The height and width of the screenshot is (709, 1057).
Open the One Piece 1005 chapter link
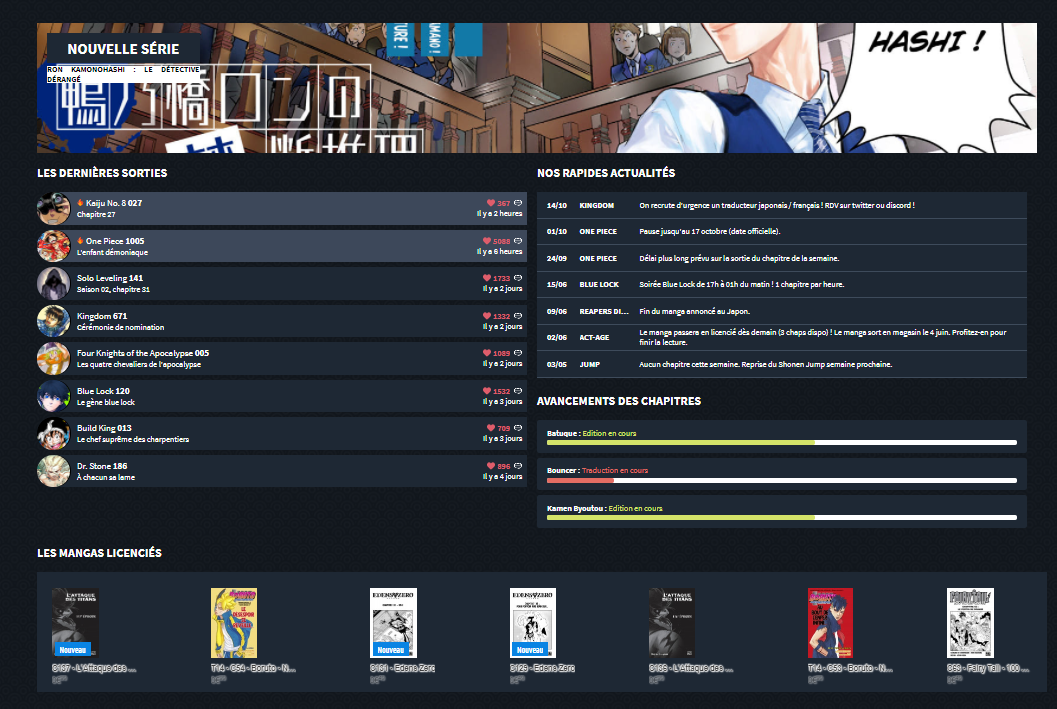click(115, 241)
